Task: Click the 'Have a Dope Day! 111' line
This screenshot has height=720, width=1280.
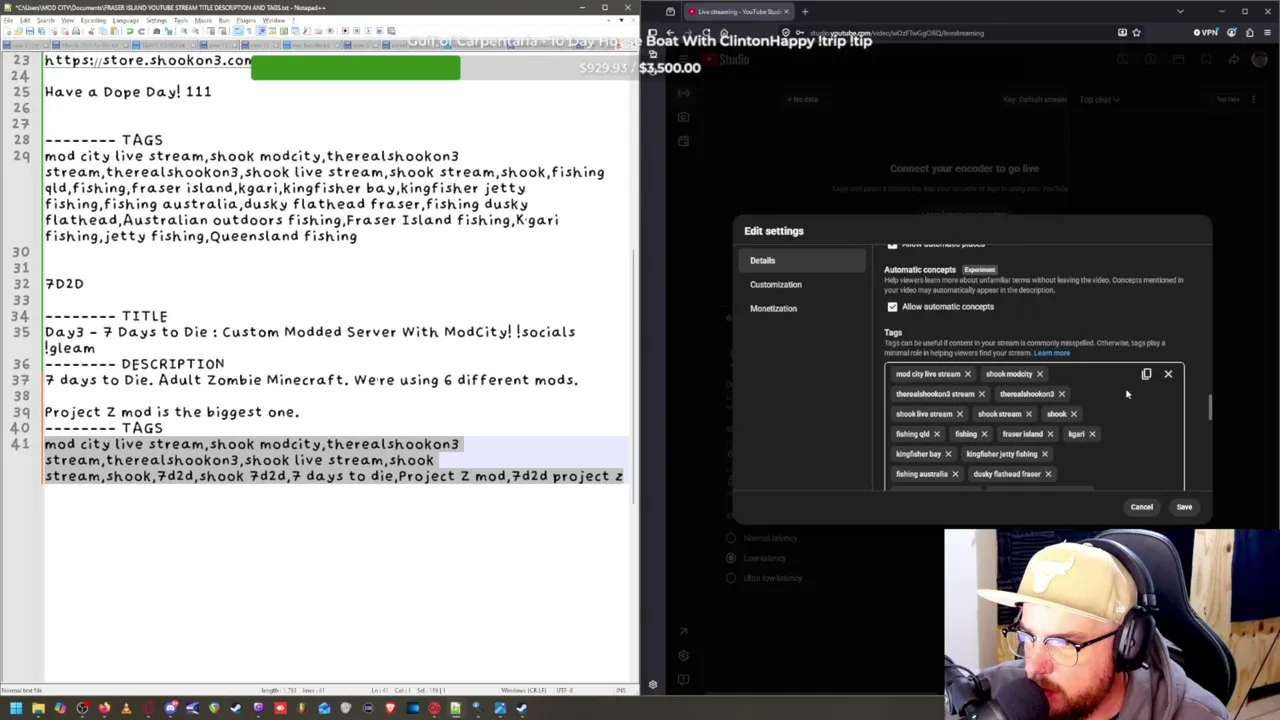Action: point(128,92)
